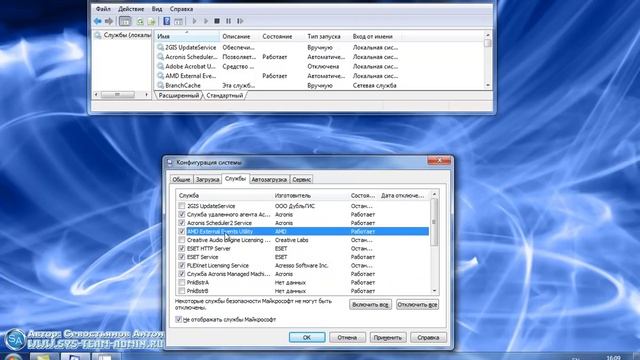The height and width of the screenshot is (360, 640).
Task: Click the Pause service icon
Action: [229, 21]
